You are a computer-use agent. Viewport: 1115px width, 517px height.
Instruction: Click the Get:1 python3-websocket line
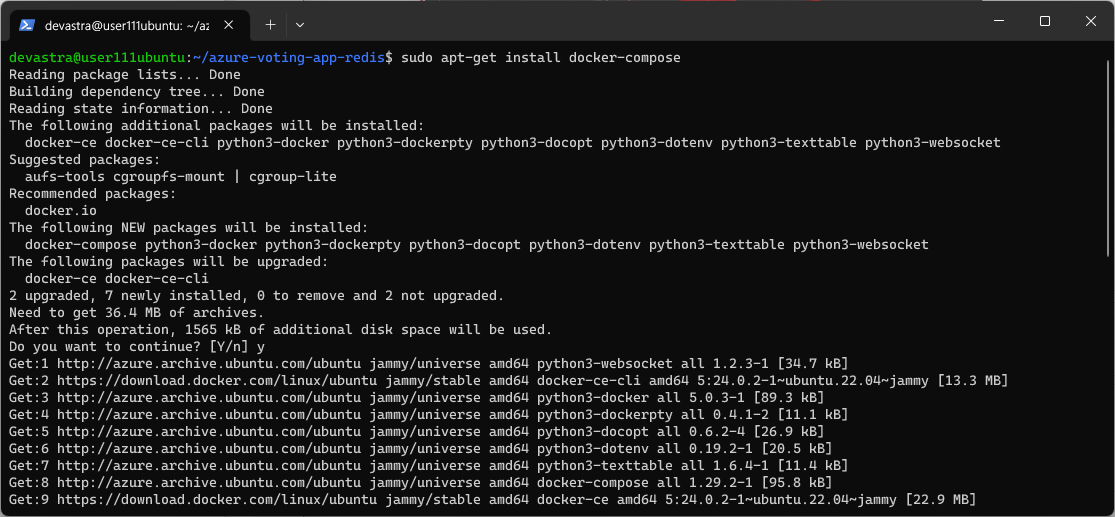coord(428,363)
